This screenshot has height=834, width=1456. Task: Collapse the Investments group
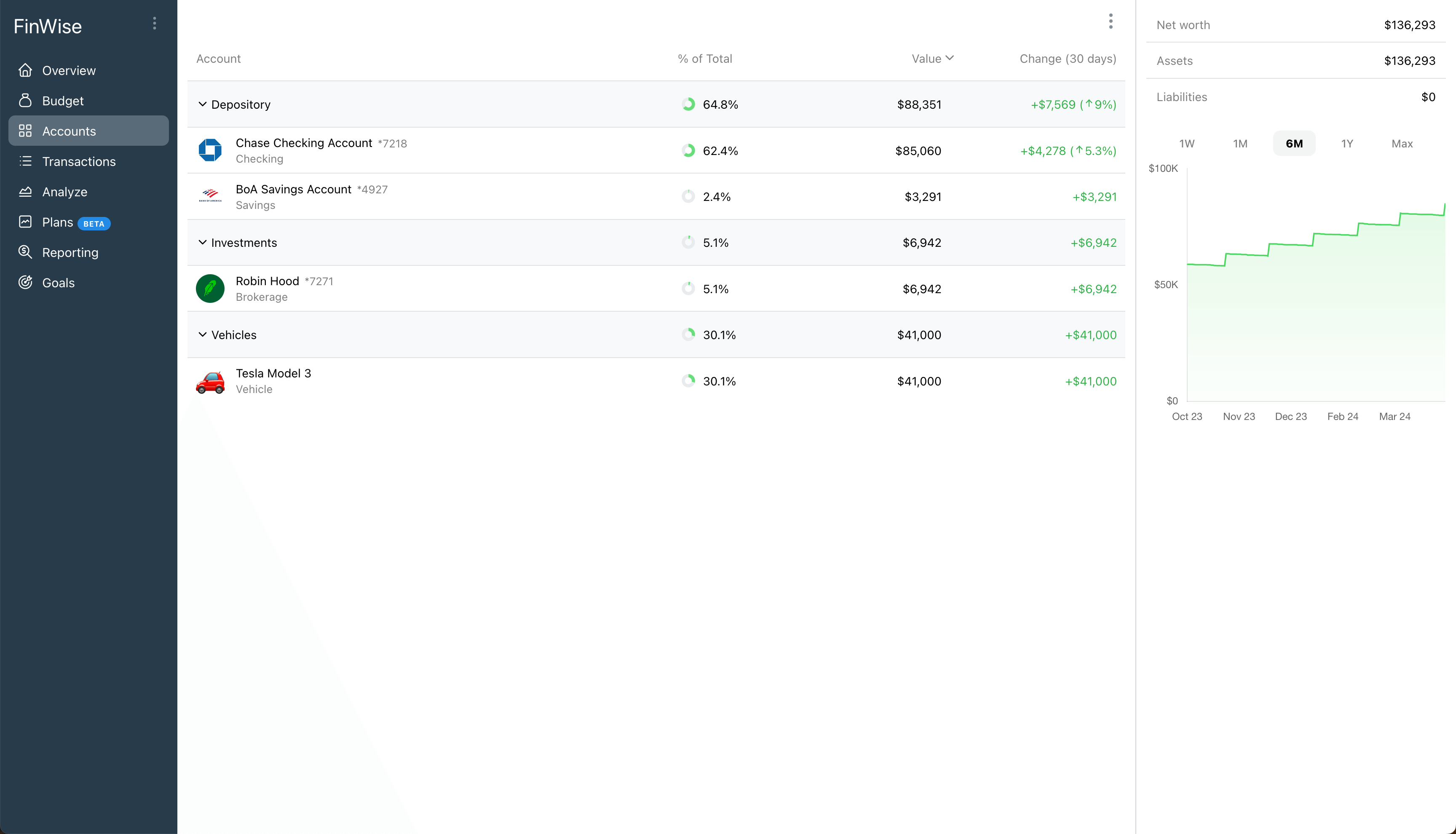coord(203,242)
